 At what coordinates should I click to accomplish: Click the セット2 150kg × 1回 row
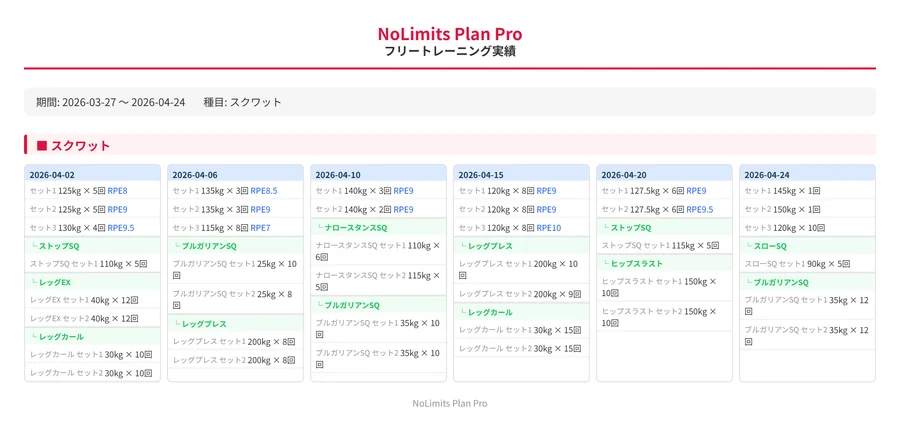click(807, 209)
